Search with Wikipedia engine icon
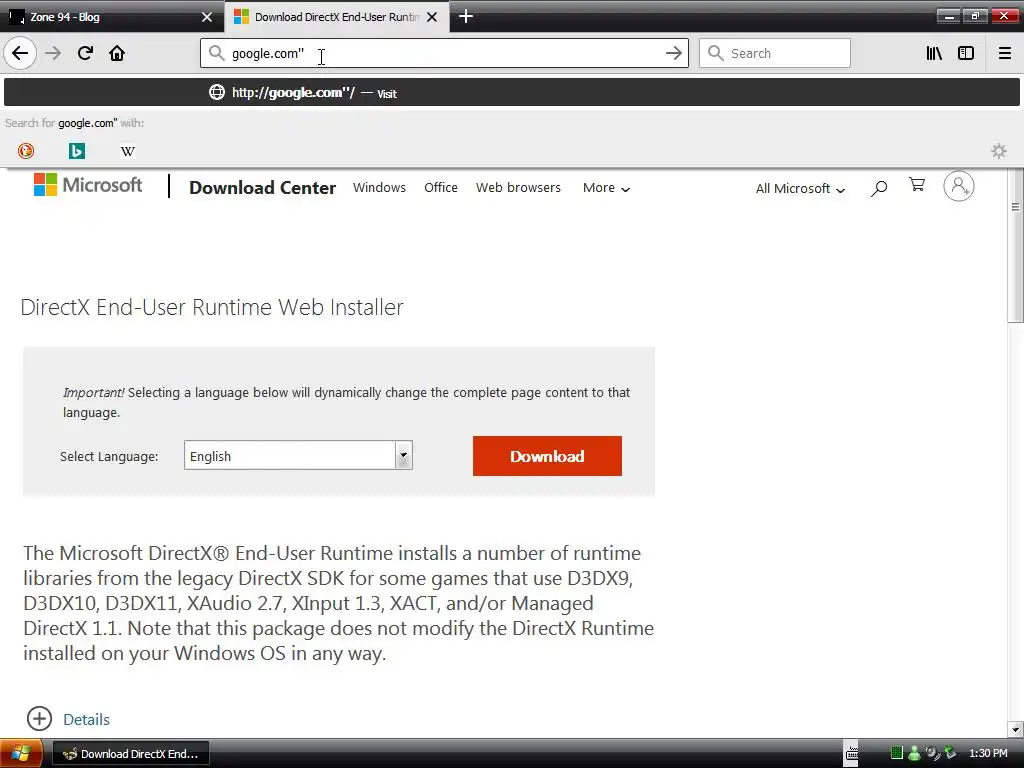Viewport: 1024px width, 768px height. click(127, 151)
